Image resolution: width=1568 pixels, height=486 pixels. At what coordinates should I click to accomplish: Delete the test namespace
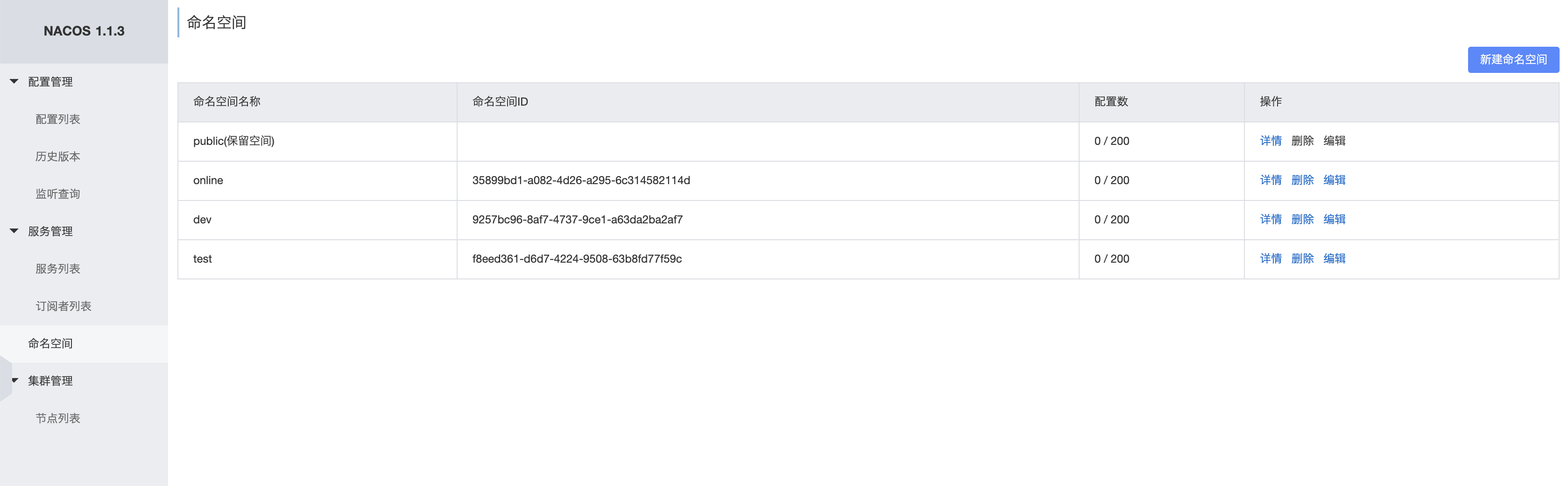[x=1302, y=259]
